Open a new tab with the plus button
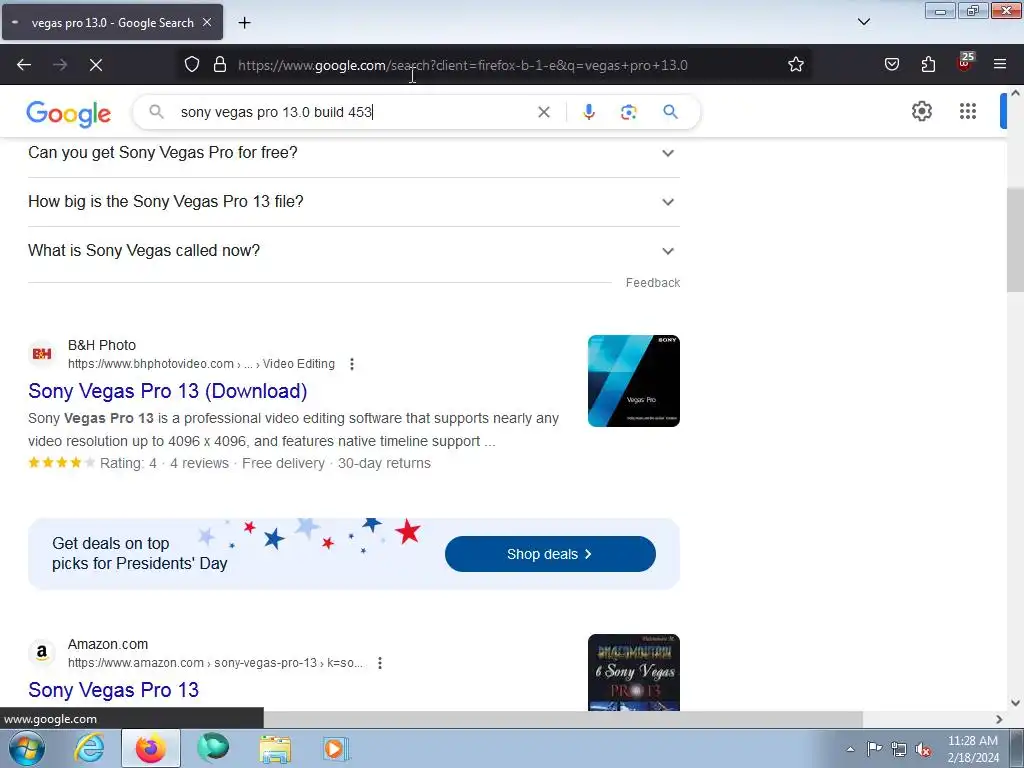 coord(244,23)
